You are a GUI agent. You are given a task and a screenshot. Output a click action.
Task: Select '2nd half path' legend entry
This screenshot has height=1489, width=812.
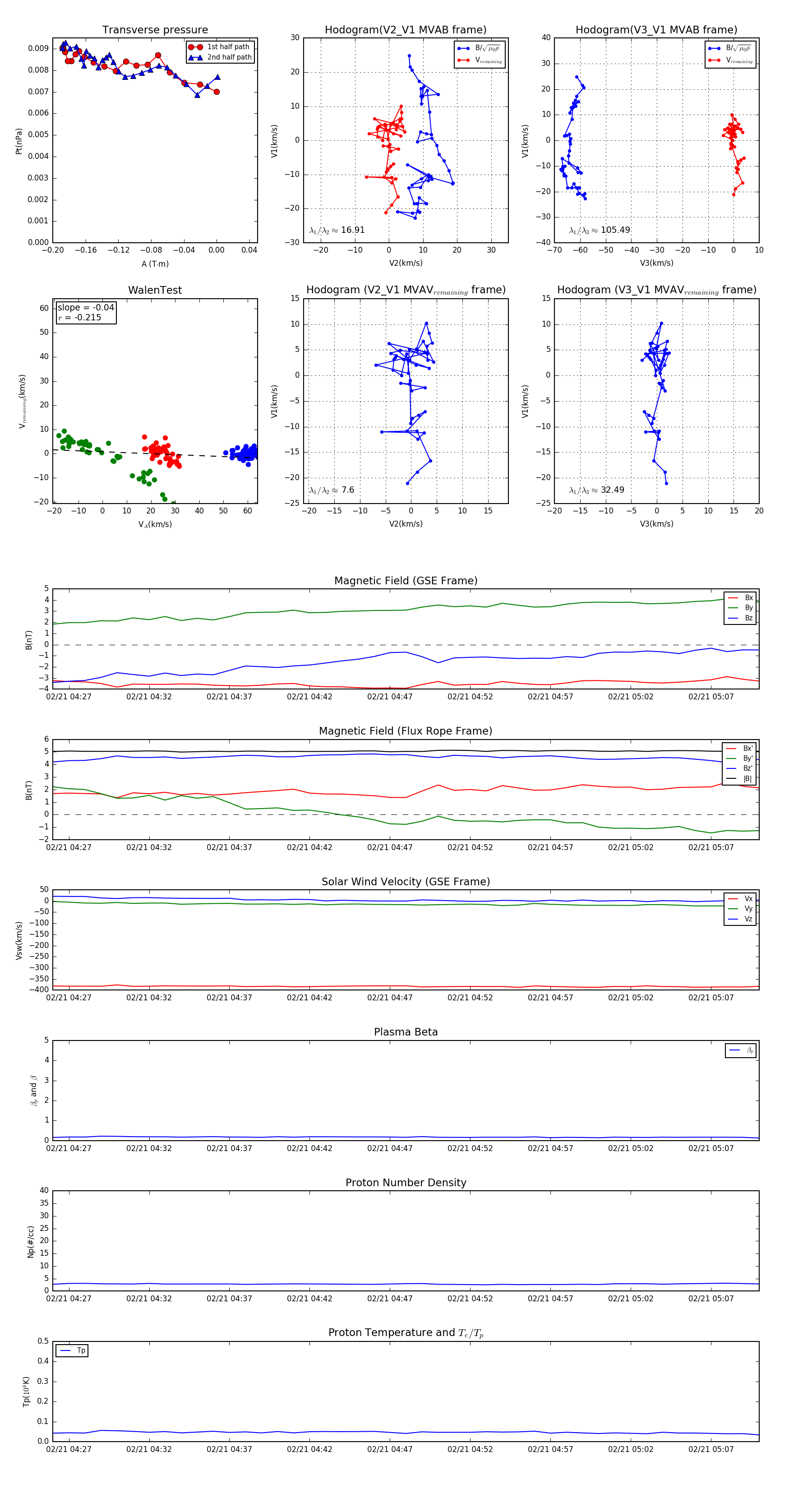(220, 57)
